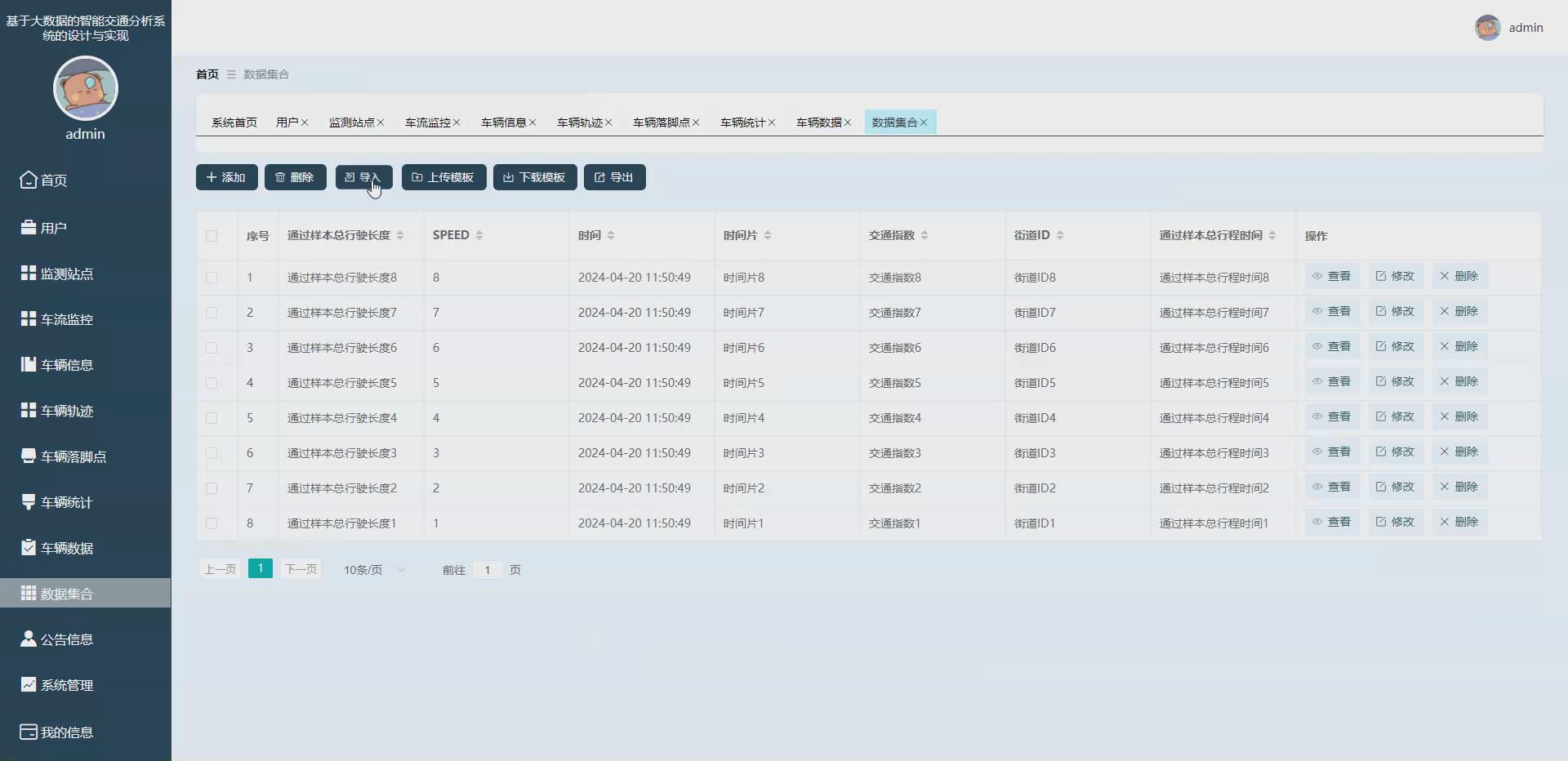Click page number 1 in pagination

coord(261,568)
